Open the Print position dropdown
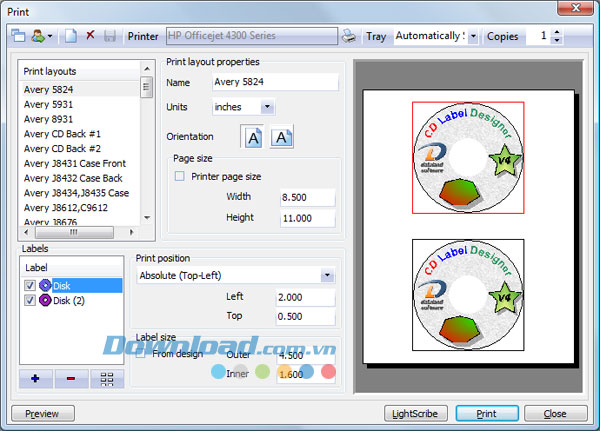Screen dimensions: 600x431 coord(327,275)
